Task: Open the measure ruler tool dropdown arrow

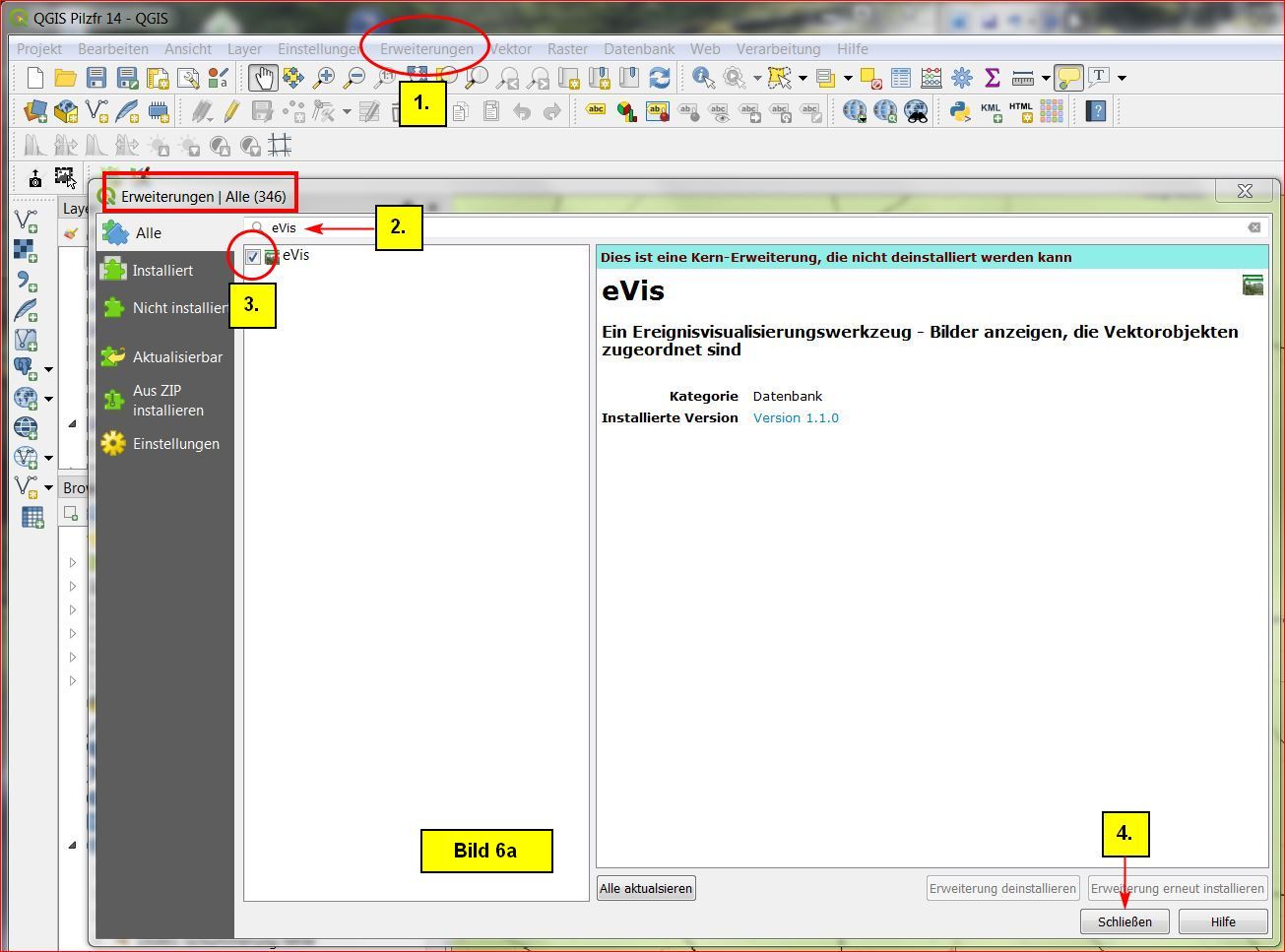Action: point(1046,78)
